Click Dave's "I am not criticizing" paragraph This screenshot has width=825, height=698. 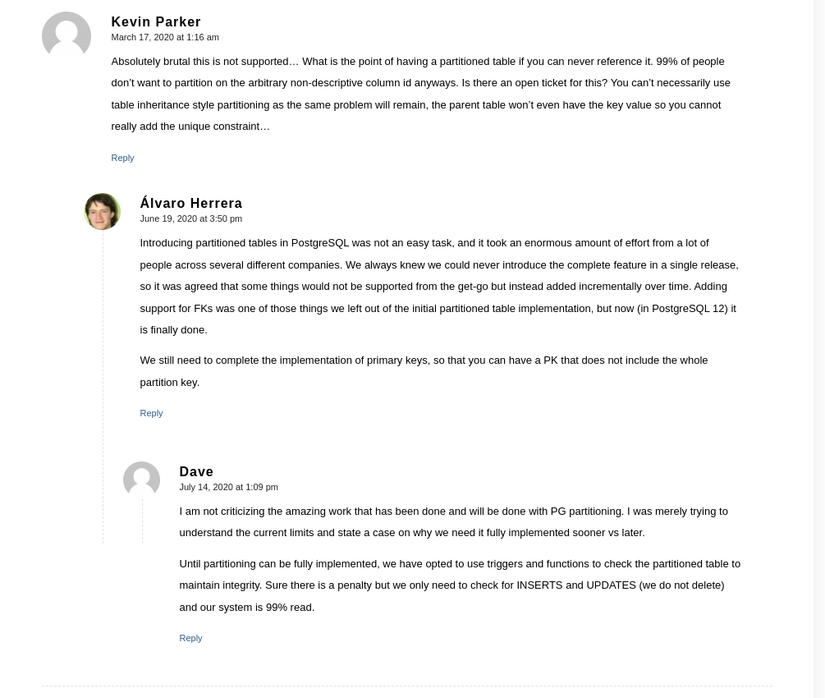[x=453, y=522]
